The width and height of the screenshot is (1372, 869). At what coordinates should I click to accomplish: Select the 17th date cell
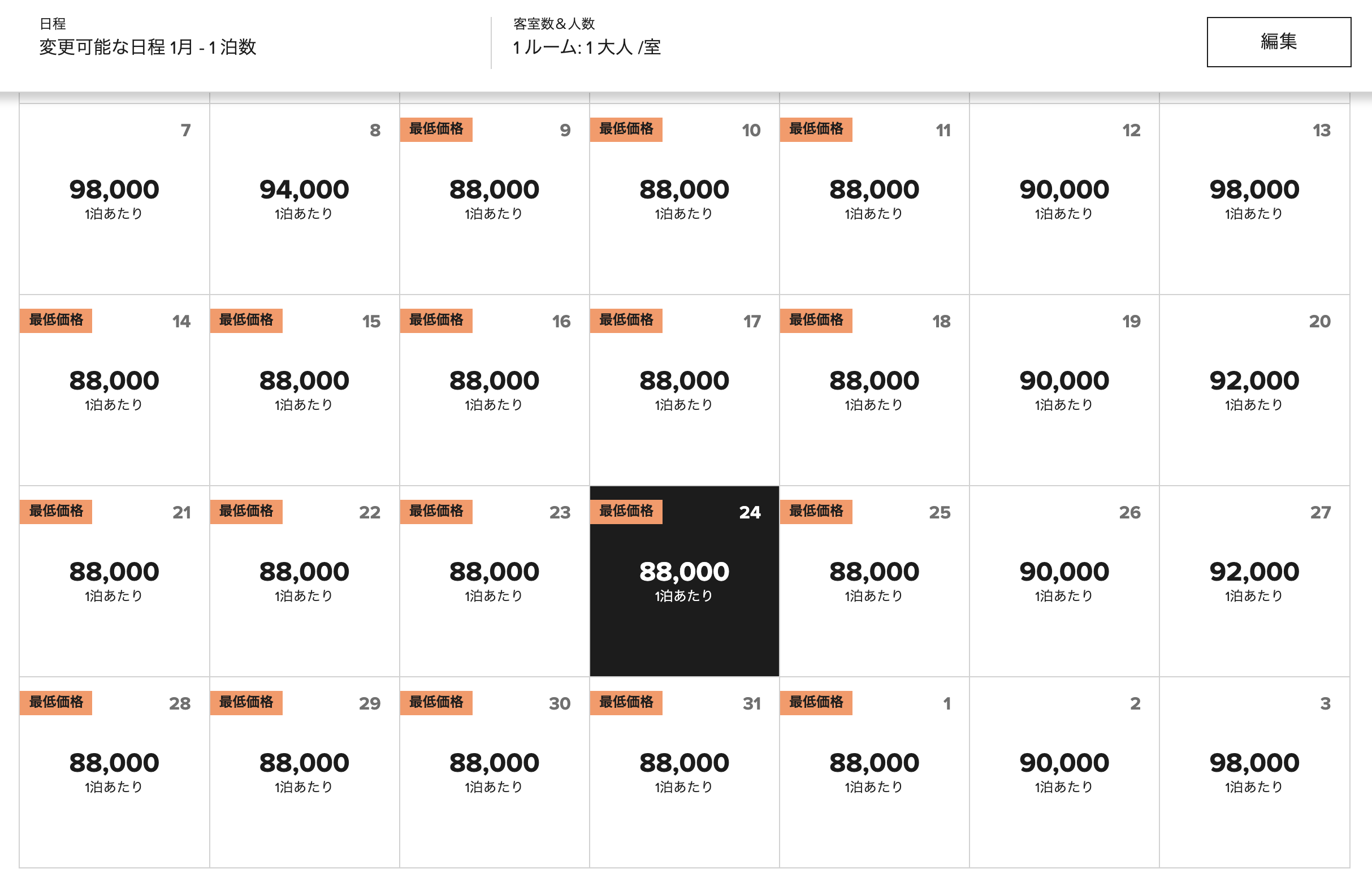click(x=684, y=390)
